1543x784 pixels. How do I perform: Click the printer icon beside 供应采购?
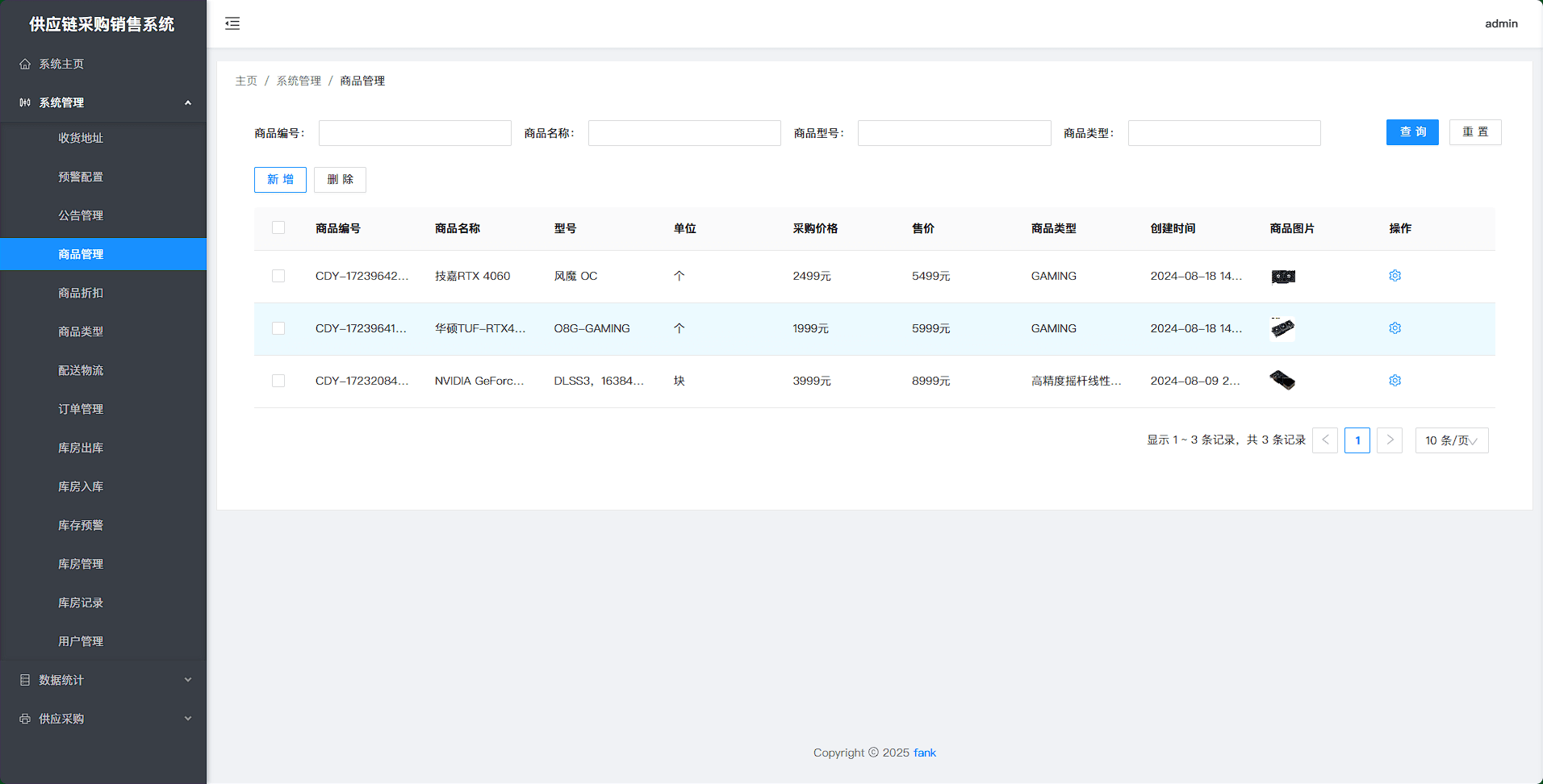tap(25, 719)
